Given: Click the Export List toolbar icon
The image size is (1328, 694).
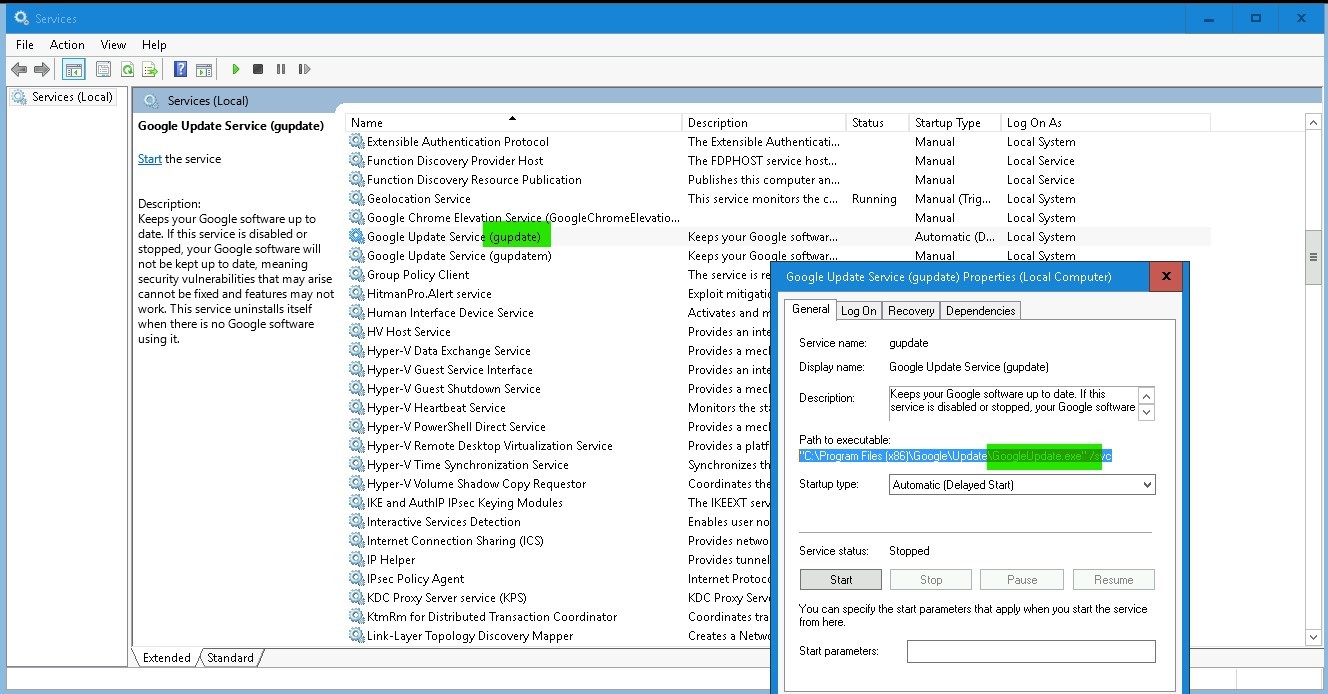Looking at the screenshot, I should (150, 69).
